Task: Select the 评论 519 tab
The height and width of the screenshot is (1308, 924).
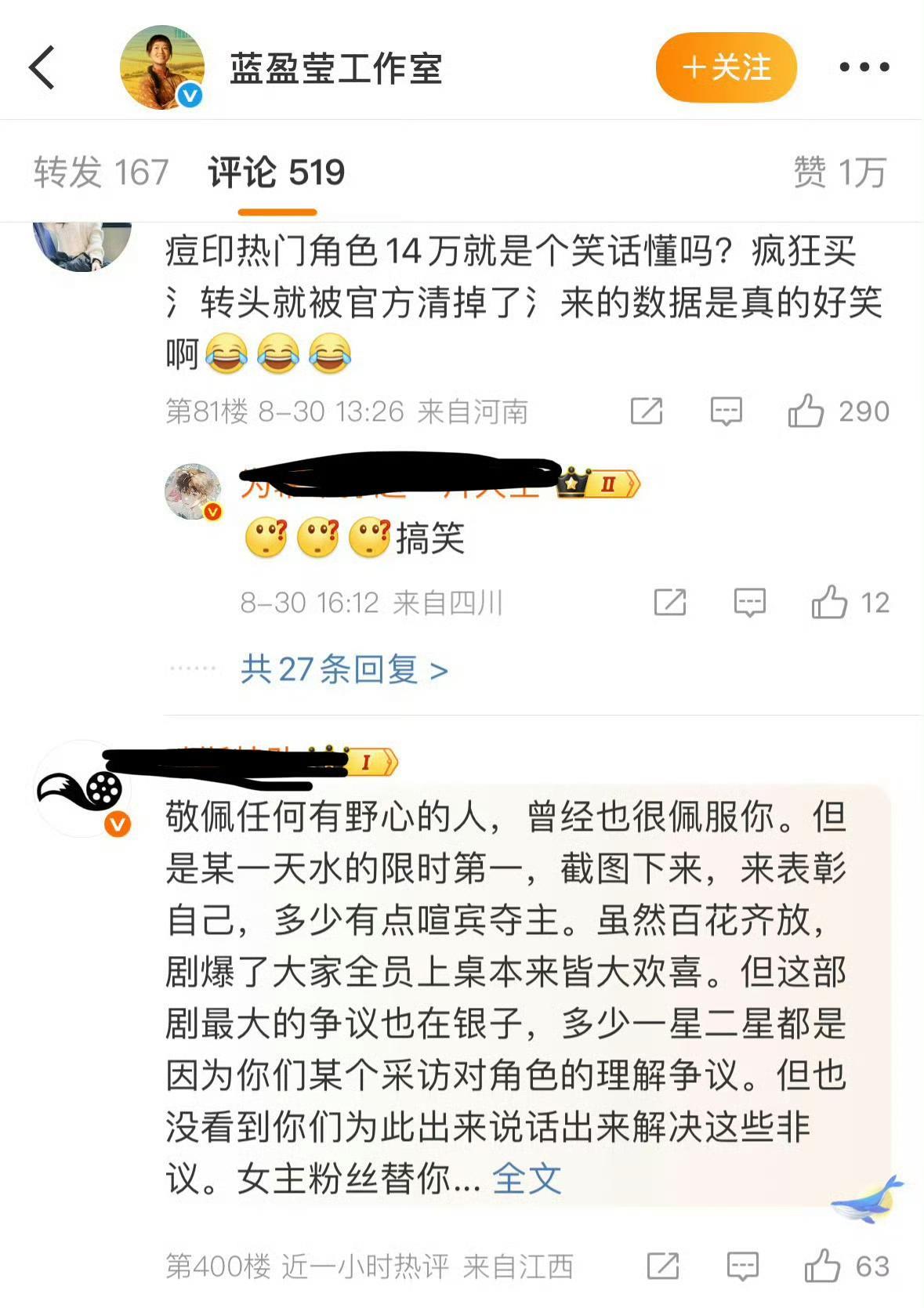Action: tap(277, 172)
